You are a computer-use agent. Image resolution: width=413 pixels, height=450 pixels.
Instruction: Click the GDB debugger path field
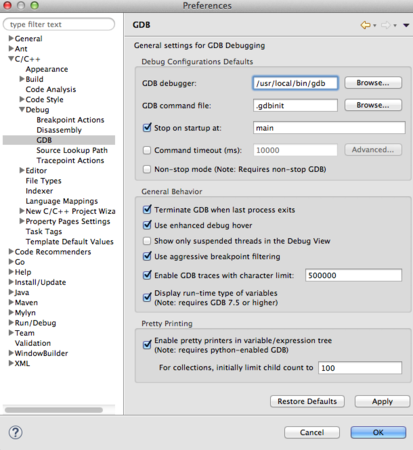[x=295, y=83]
